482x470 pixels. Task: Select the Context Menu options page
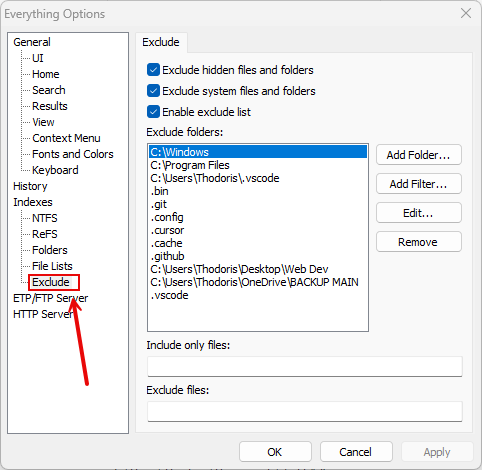coord(66,138)
